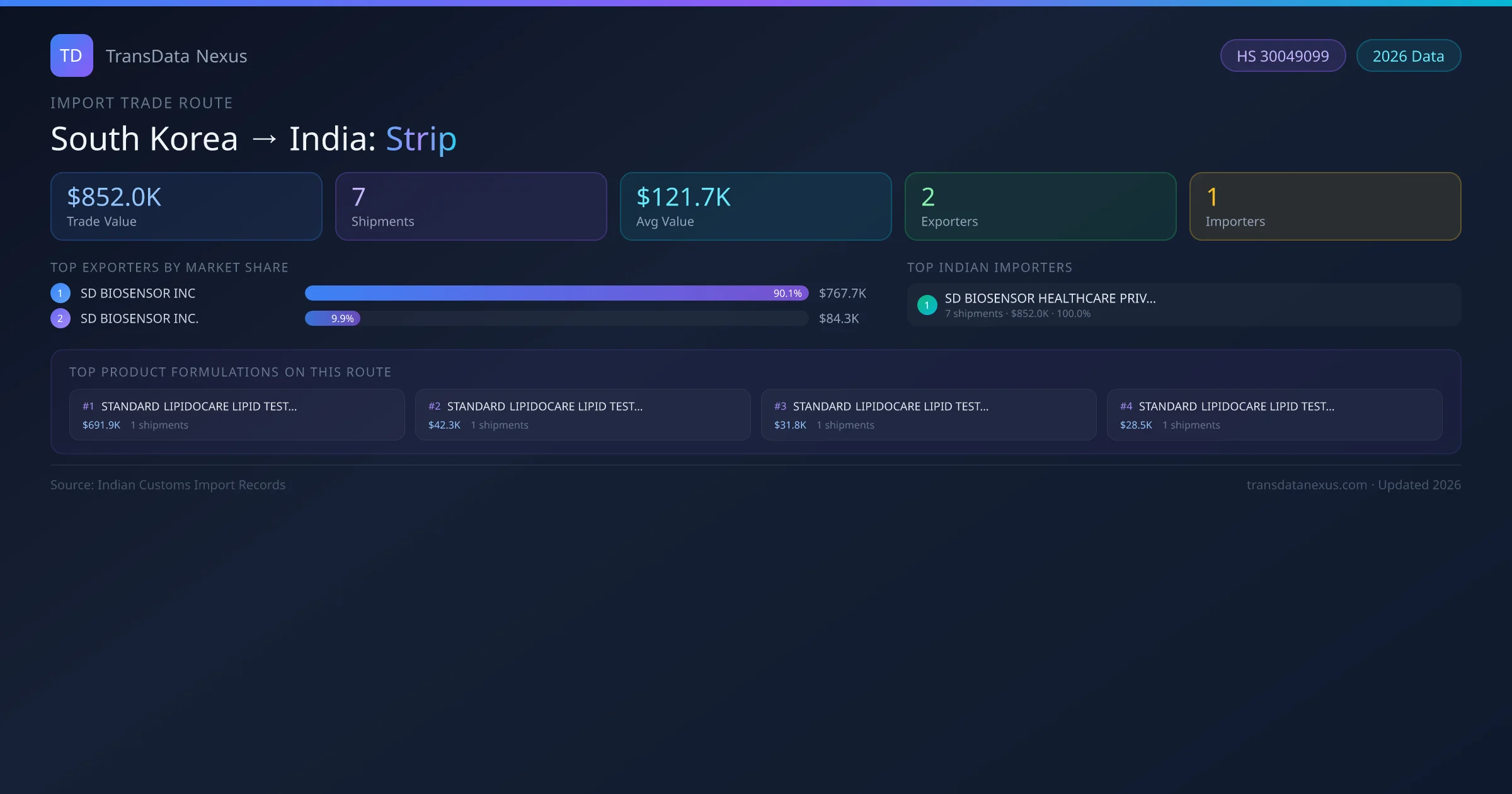
Task: Click the HS 30049099 badge
Action: pyautogui.click(x=1283, y=55)
